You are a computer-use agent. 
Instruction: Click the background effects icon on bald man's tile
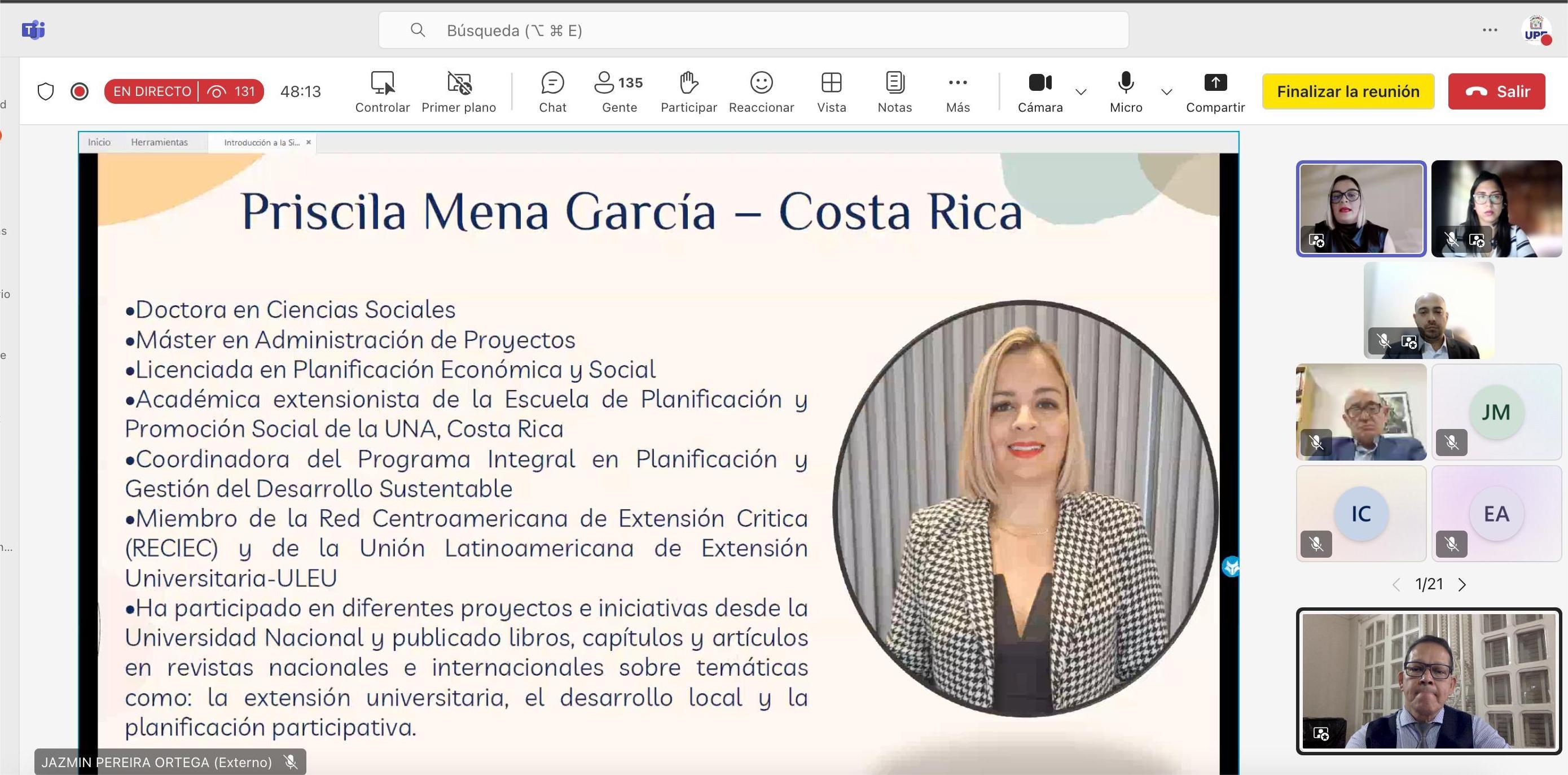coord(1408,341)
